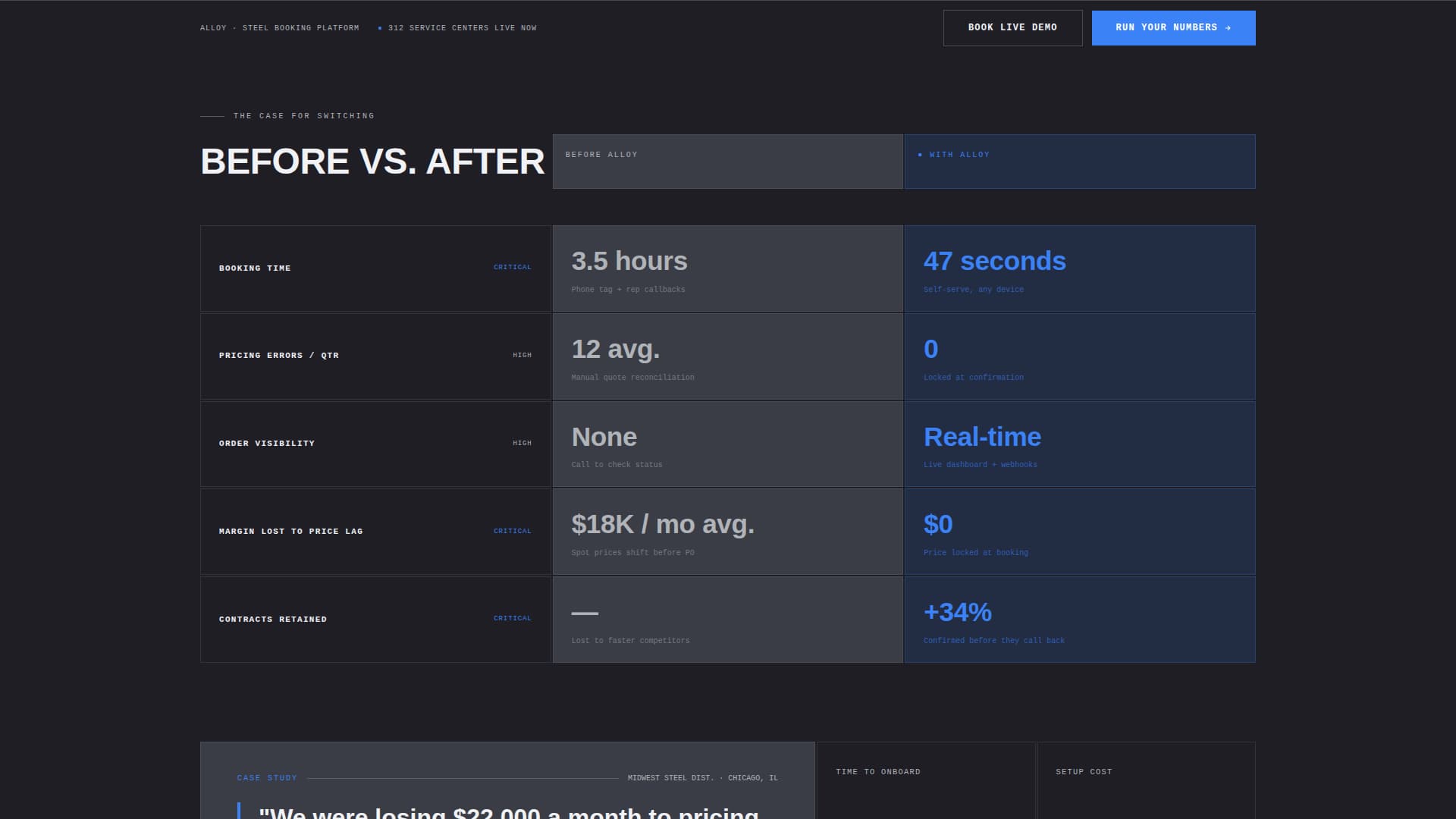This screenshot has height=819, width=1456.
Task: Click the Phone tag + rep callbacks note
Action: point(628,290)
